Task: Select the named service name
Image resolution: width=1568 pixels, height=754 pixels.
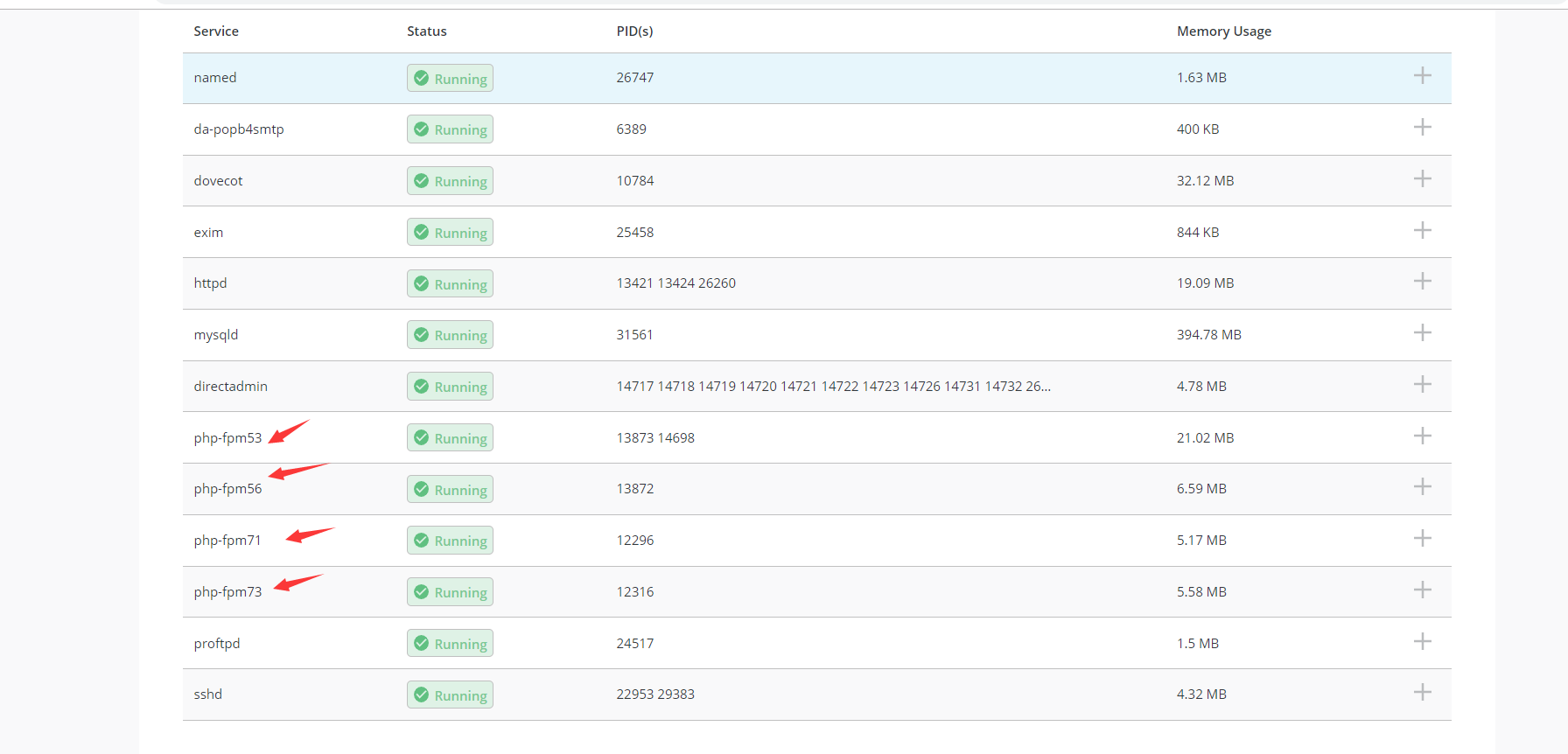Action: (x=215, y=78)
